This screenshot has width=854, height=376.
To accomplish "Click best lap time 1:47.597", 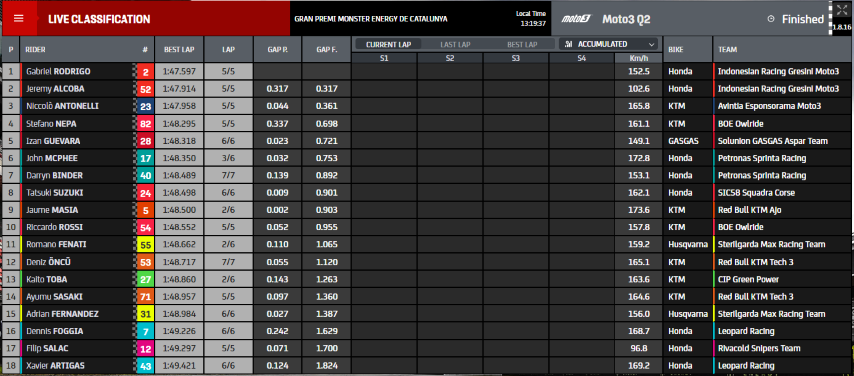I will point(179,71).
